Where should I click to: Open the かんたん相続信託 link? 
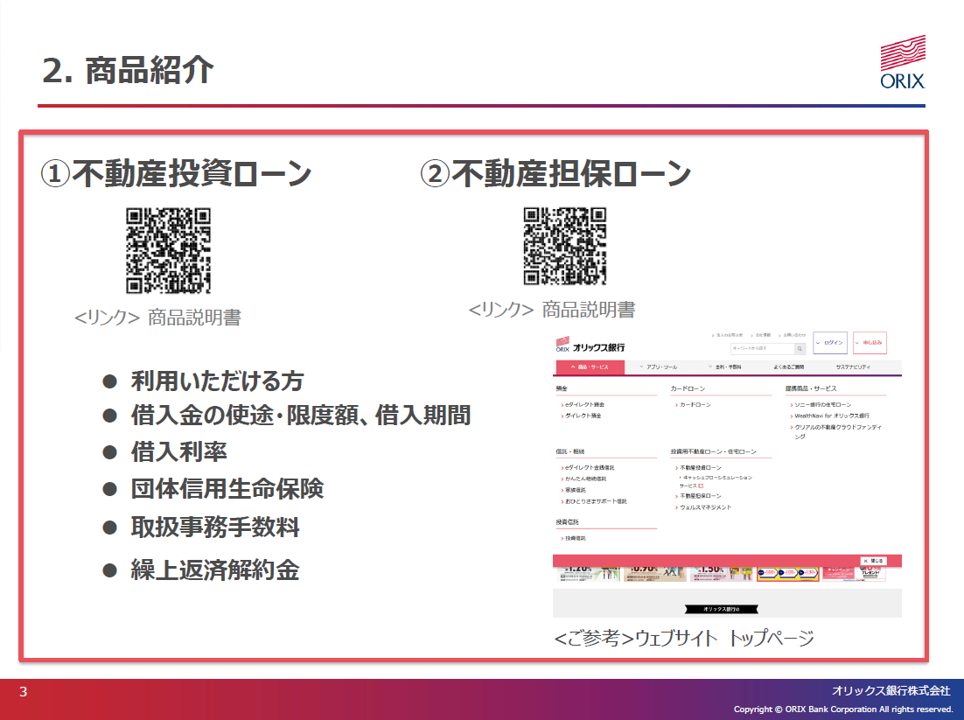coord(583,478)
